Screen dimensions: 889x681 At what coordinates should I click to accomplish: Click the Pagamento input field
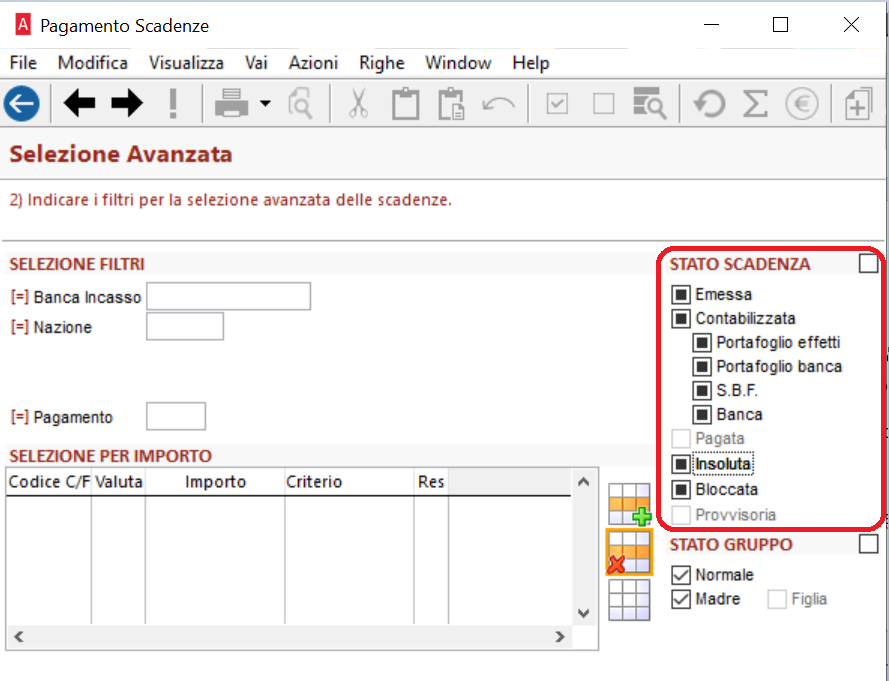coord(176,416)
